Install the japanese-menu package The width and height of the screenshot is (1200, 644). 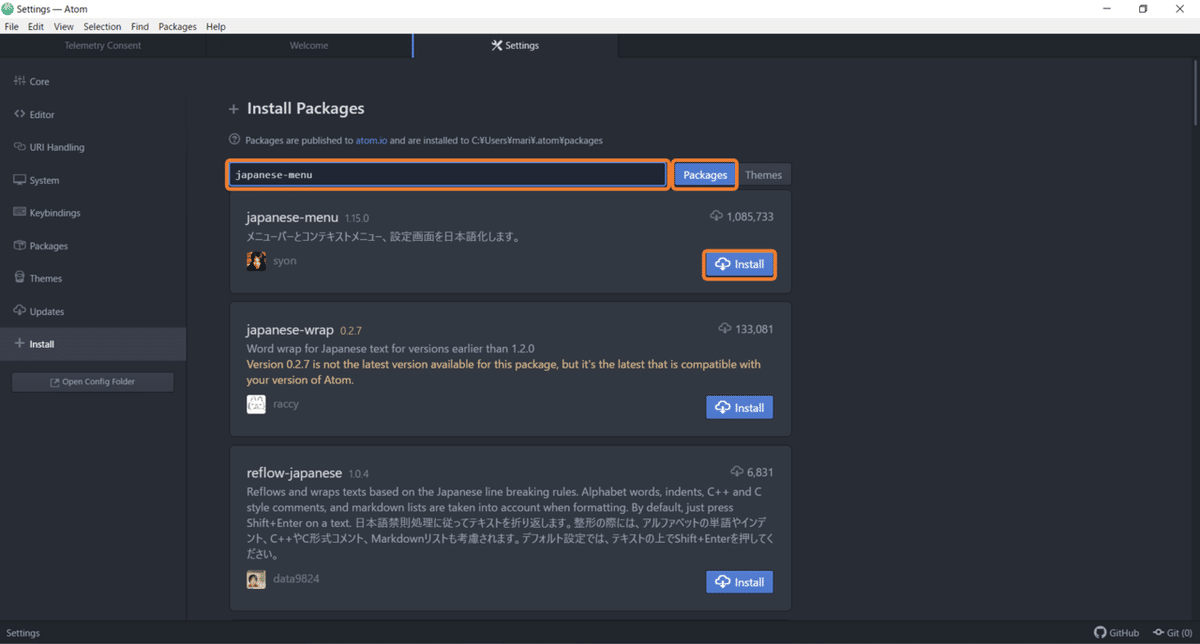coord(739,265)
